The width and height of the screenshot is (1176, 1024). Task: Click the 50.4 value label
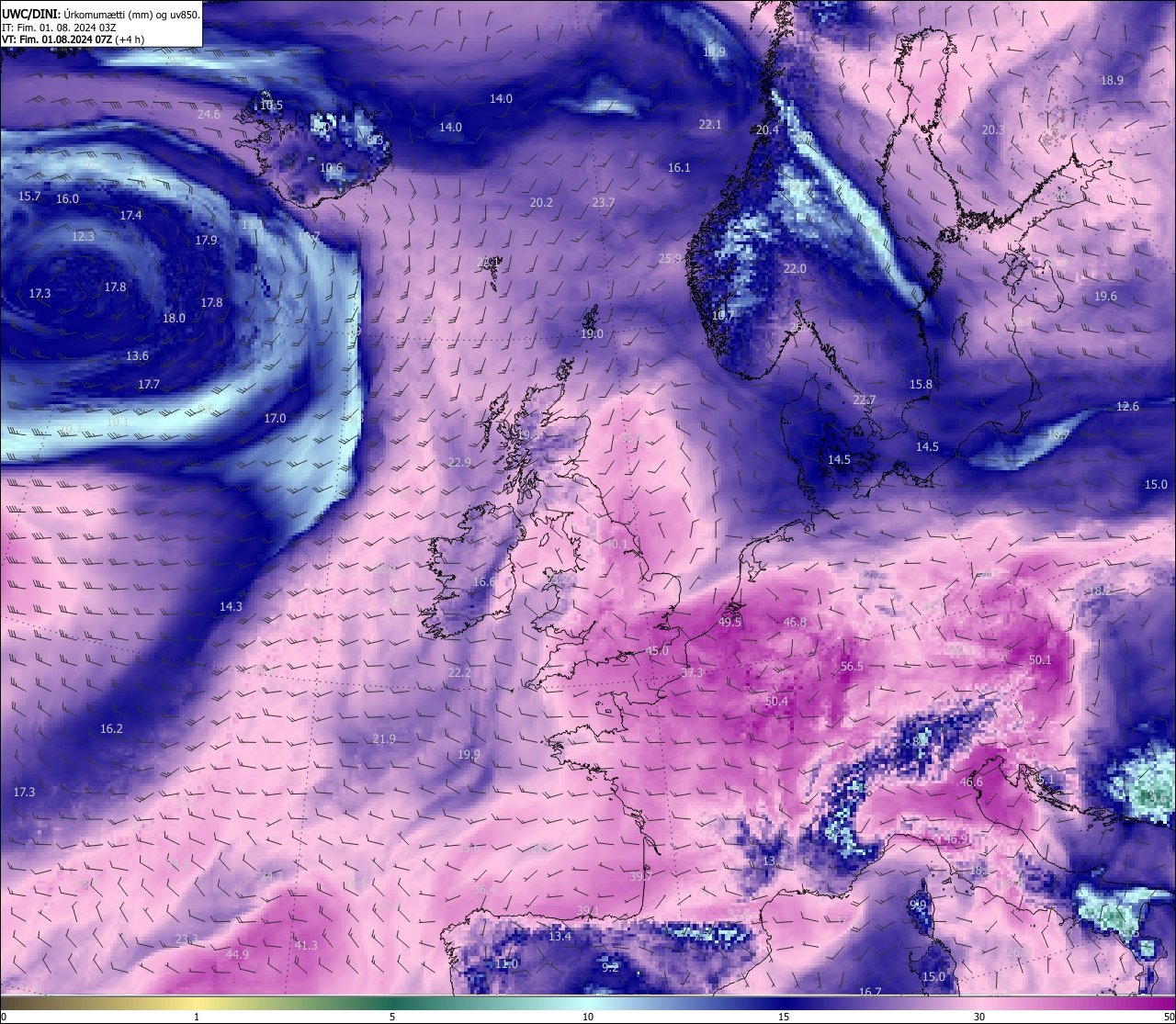click(x=776, y=702)
